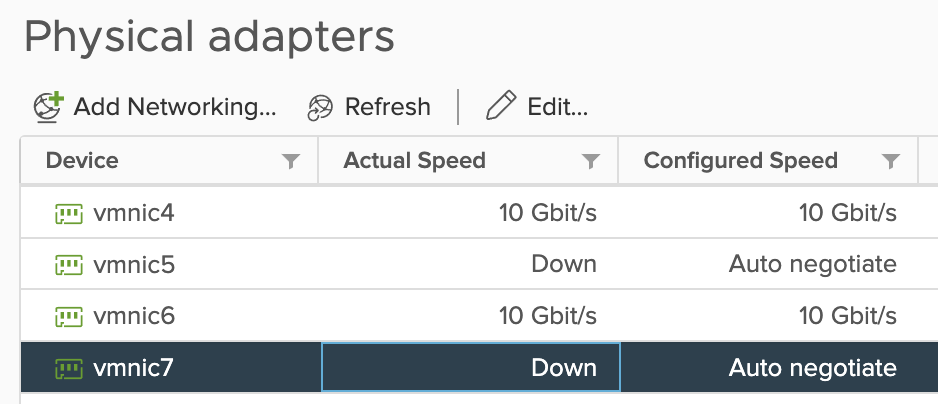Open the Device column filter
The height and width of the screenshot is (404, 938).
point(291,161)
